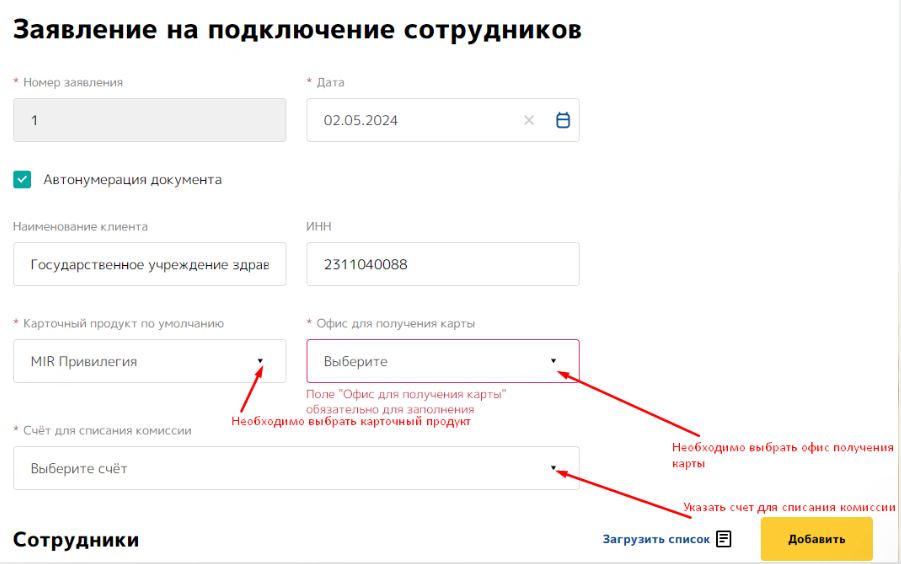Uncheck the Автонумерация документа checkbox

(x=22, y=180)
